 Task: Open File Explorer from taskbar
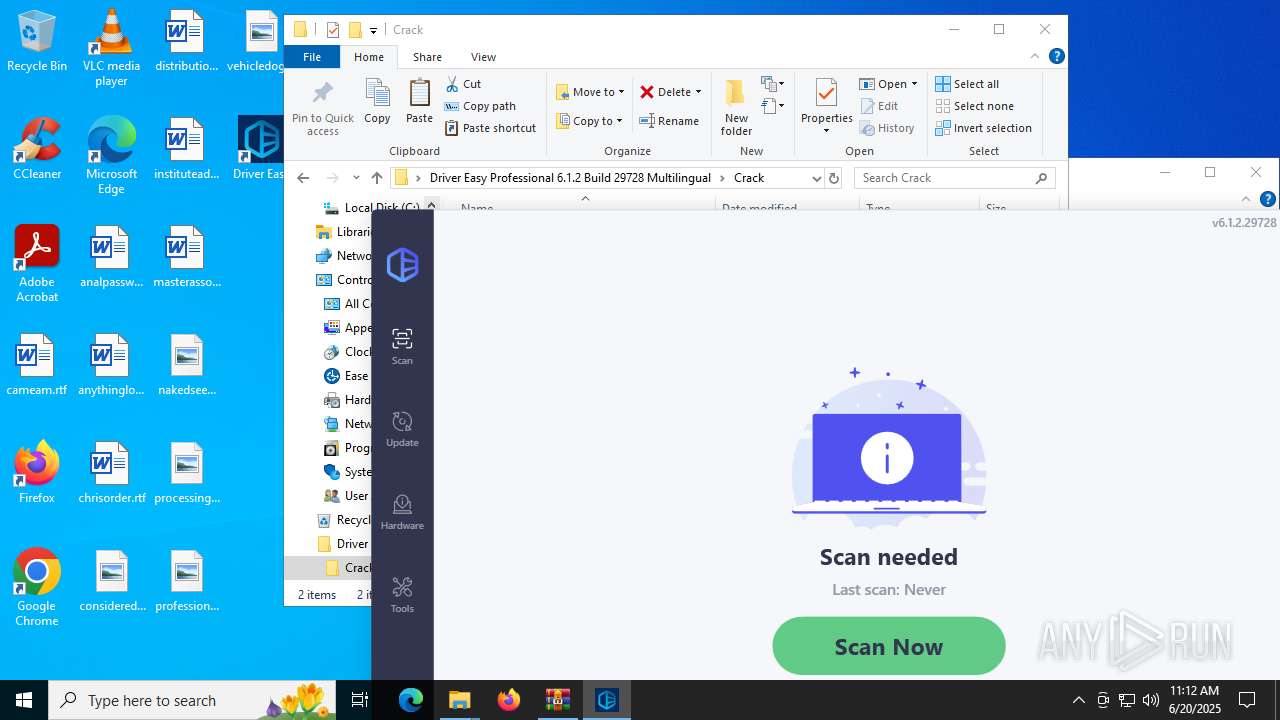459,700
